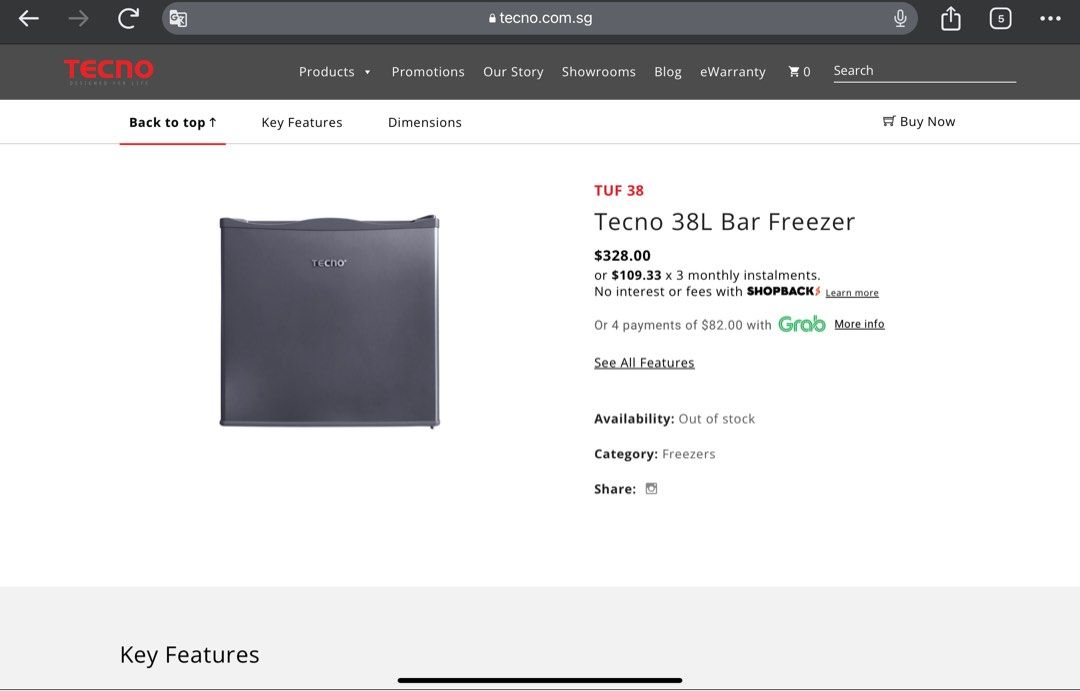Click More info next to Grab
This screenshot has width=1080, height=691.
(858, 323)
